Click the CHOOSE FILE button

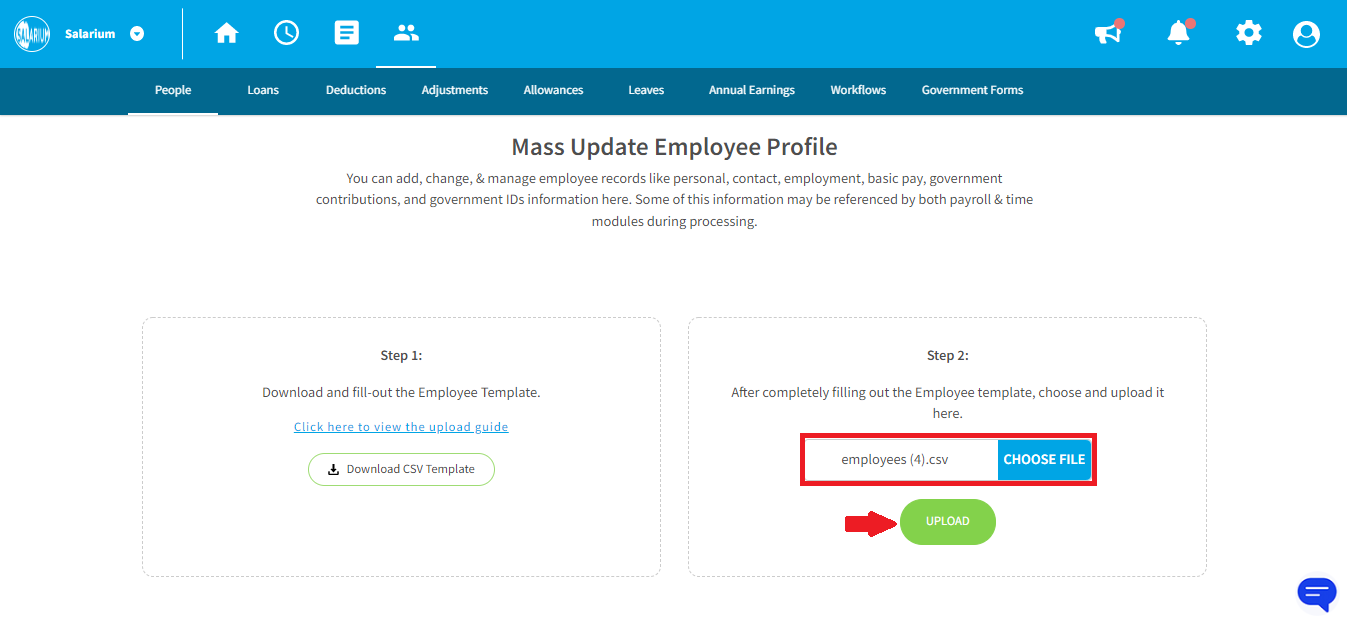[x=1044, y=460]
